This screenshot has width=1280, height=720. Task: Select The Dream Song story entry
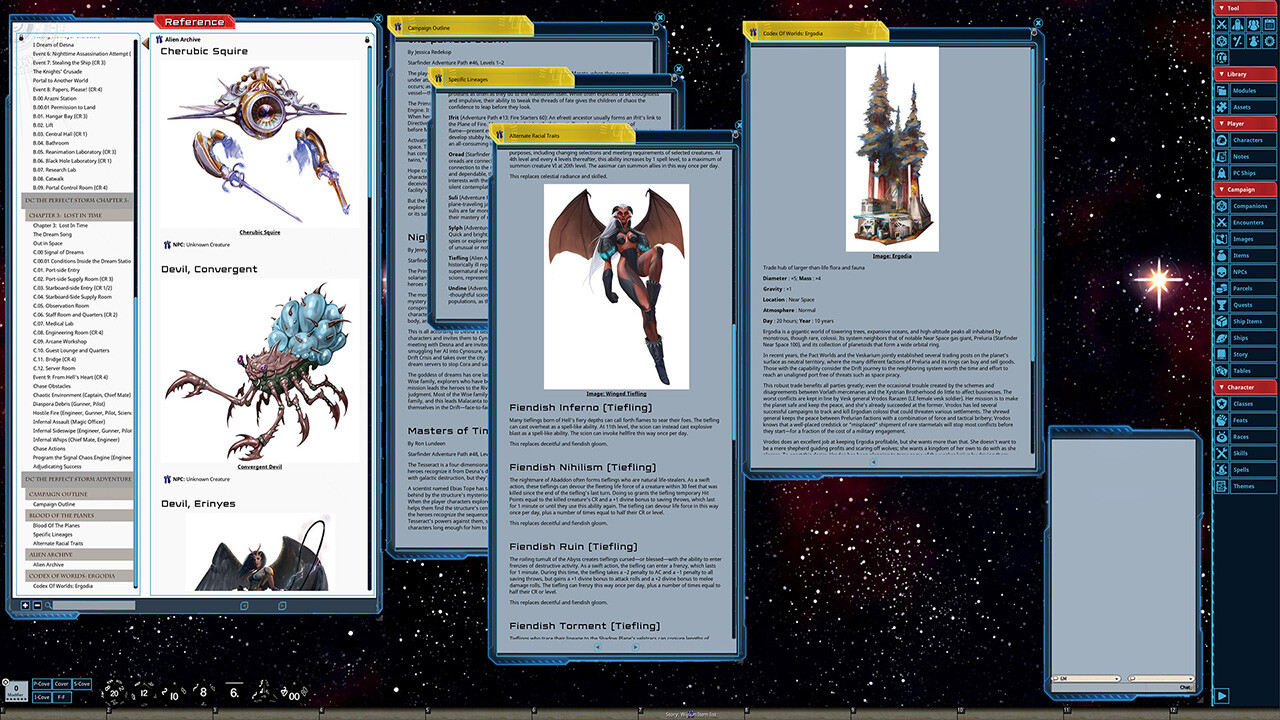pyautogui.click(x=52, y=235)
